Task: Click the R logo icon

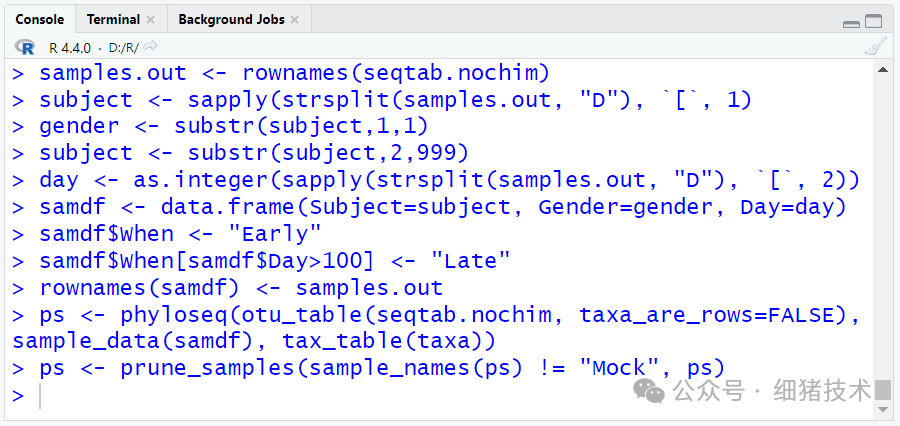Action: (x=25, y=46)
